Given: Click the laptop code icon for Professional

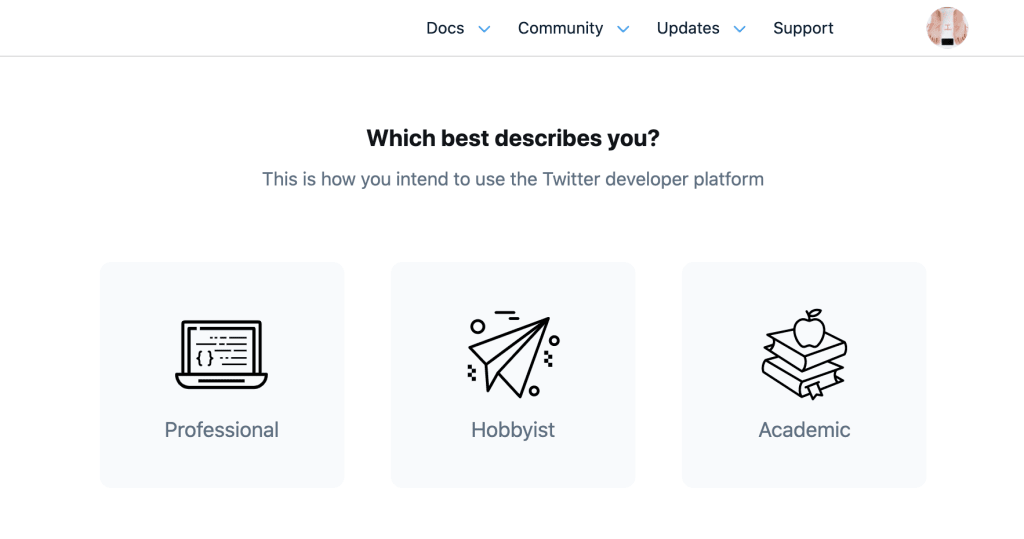Looking at the screenshot, I should [x=221, y=354].
